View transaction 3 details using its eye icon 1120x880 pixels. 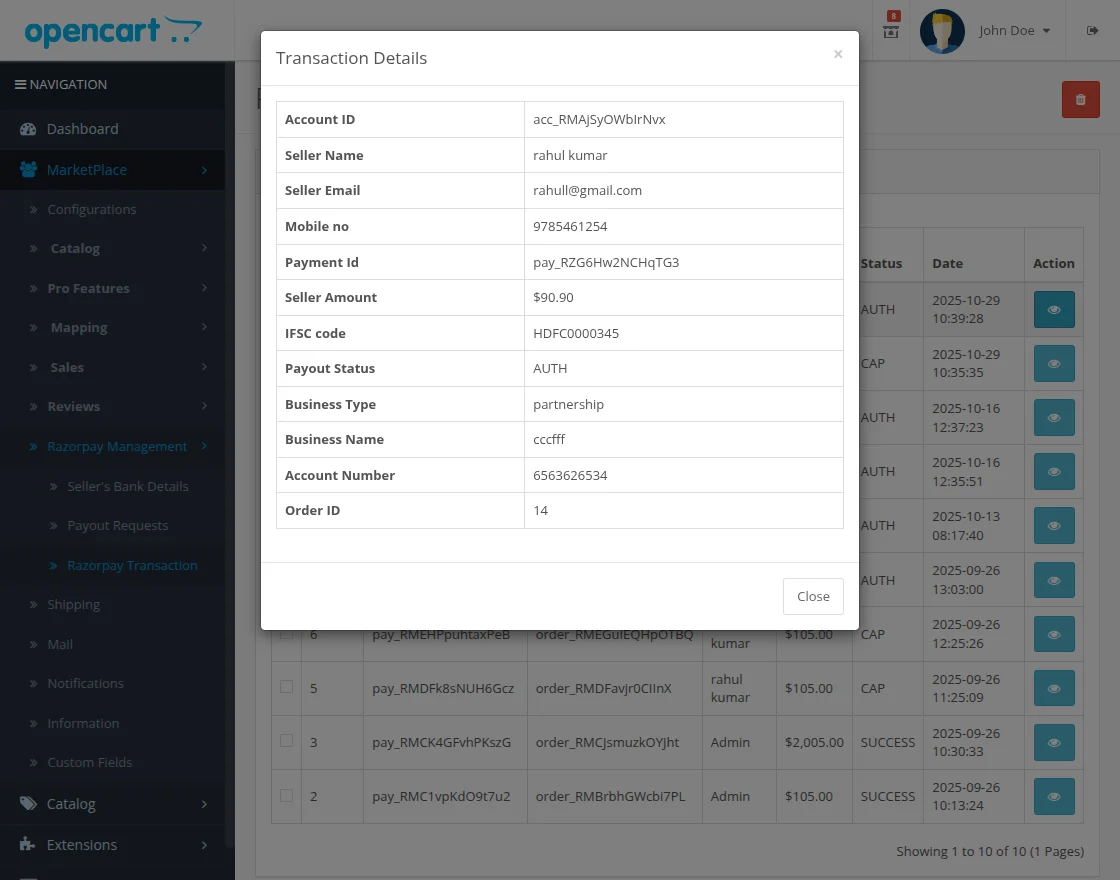pos(1053,742)
